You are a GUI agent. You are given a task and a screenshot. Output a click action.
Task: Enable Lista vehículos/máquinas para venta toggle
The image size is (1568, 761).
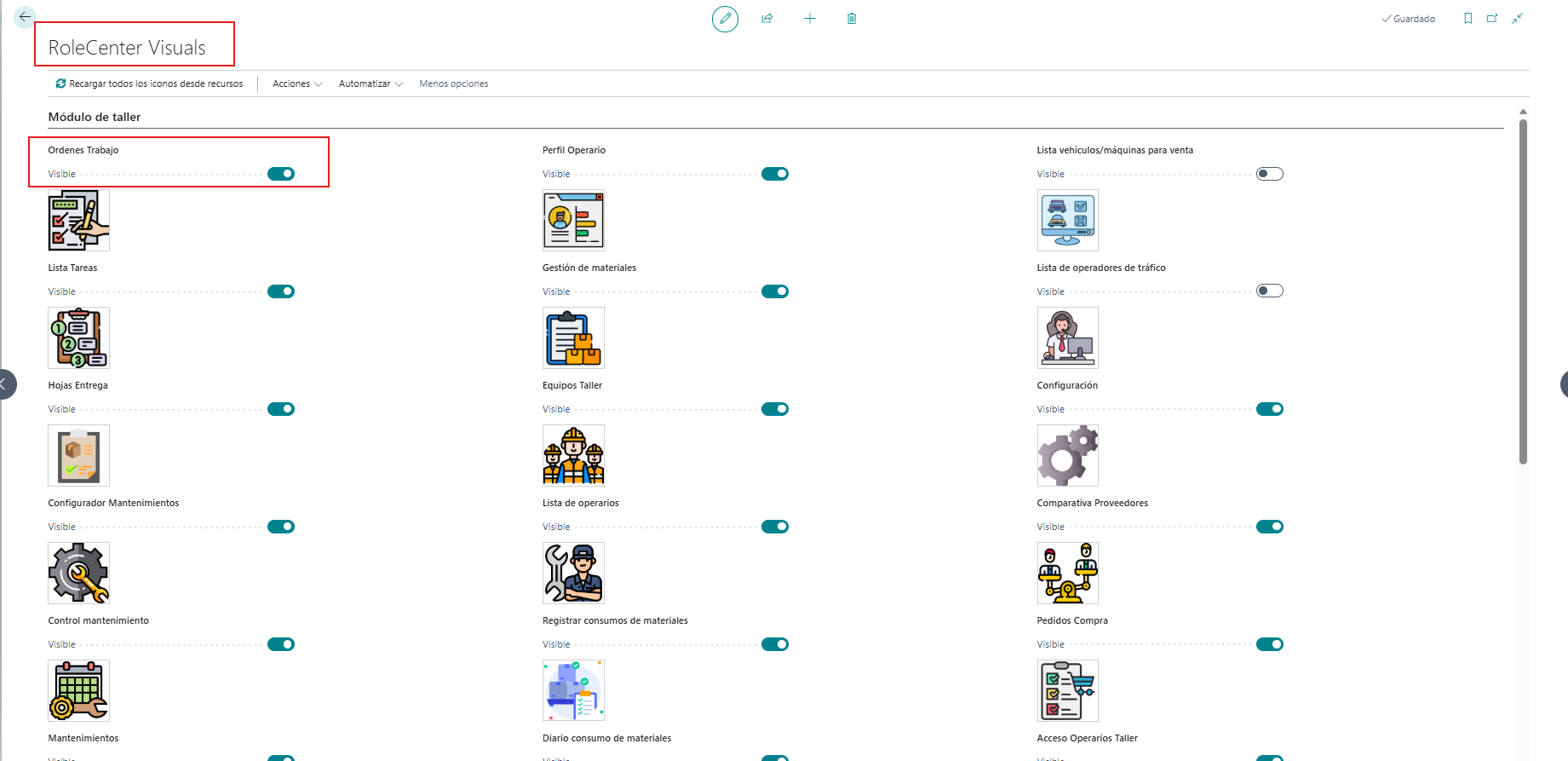point(1270,174)
